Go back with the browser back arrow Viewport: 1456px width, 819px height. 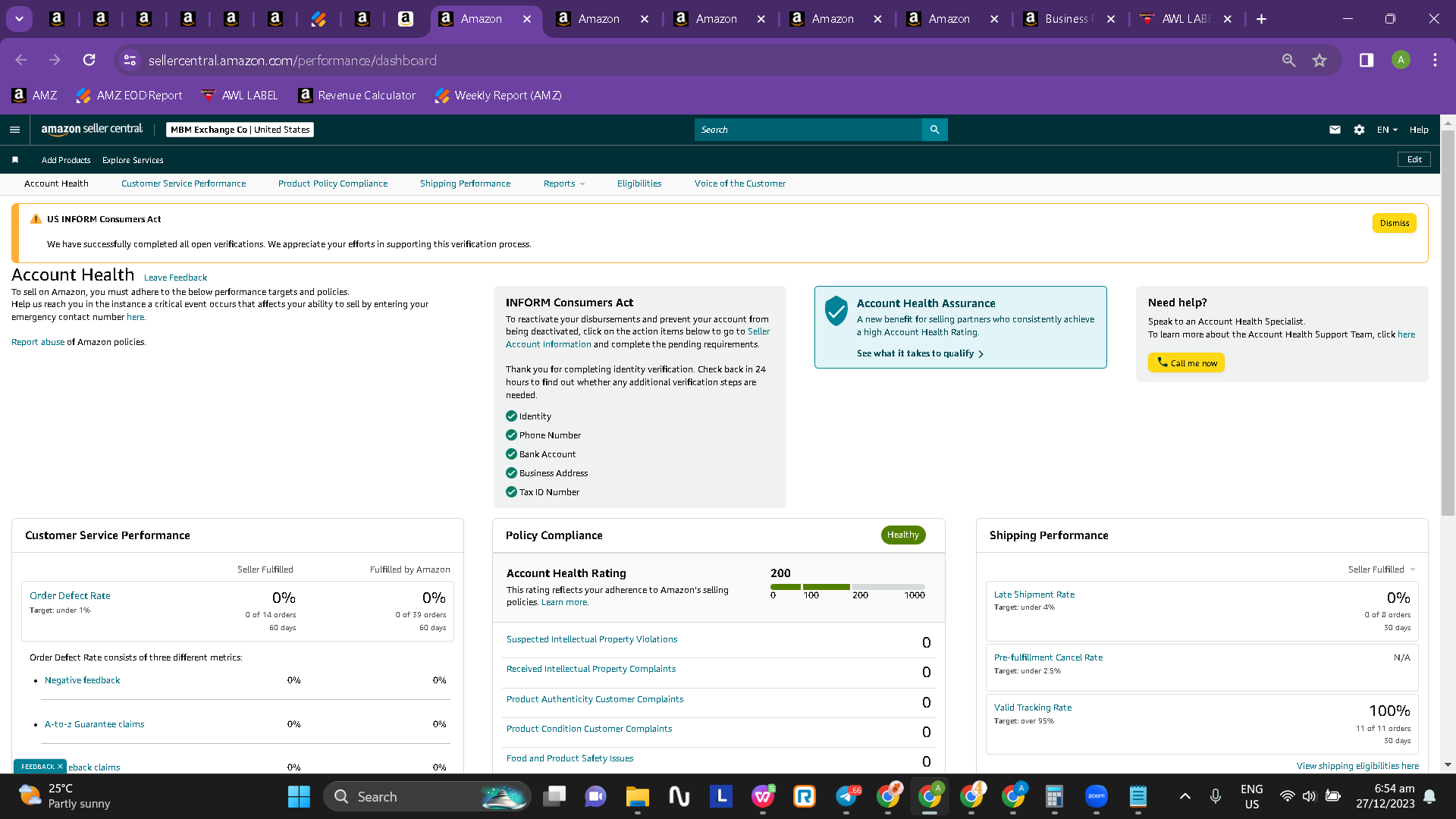21,60
